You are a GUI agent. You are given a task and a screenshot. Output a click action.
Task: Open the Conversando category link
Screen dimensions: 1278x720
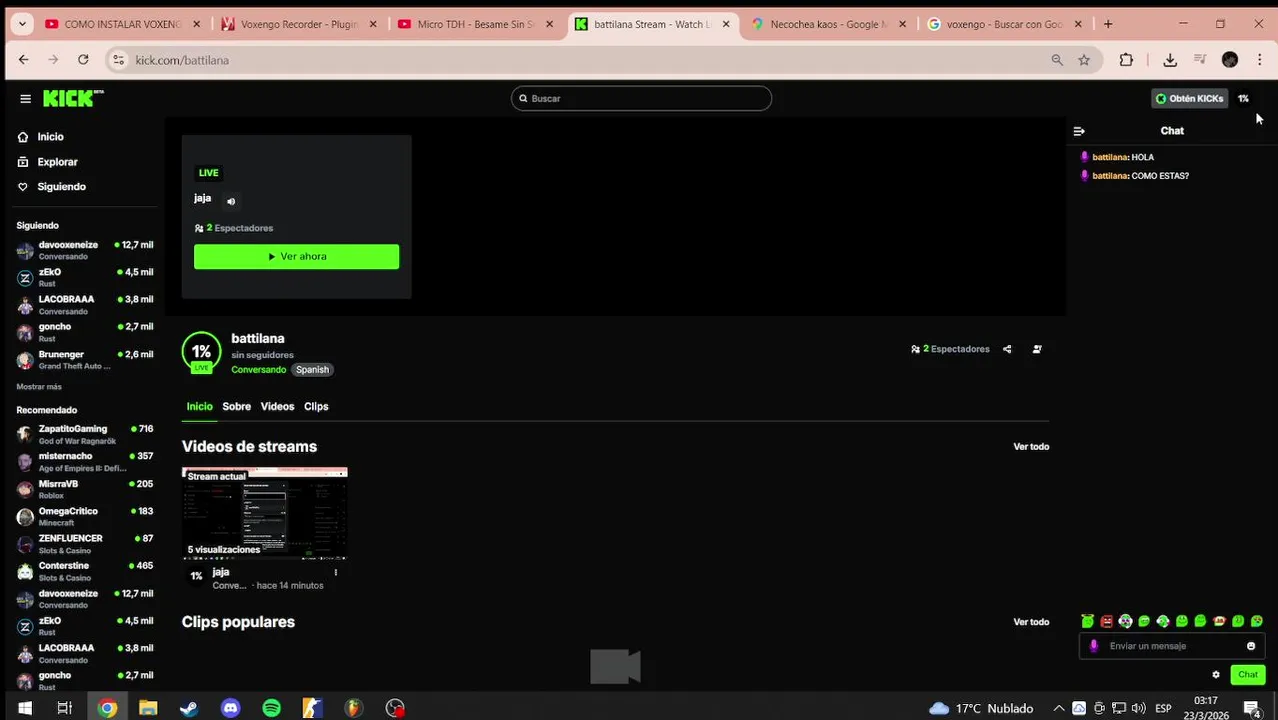[x=258, y=370]
